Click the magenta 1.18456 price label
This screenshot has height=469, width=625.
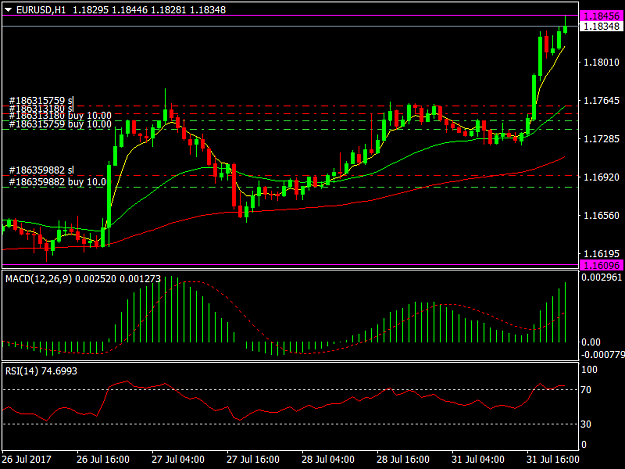click(601, 16)
